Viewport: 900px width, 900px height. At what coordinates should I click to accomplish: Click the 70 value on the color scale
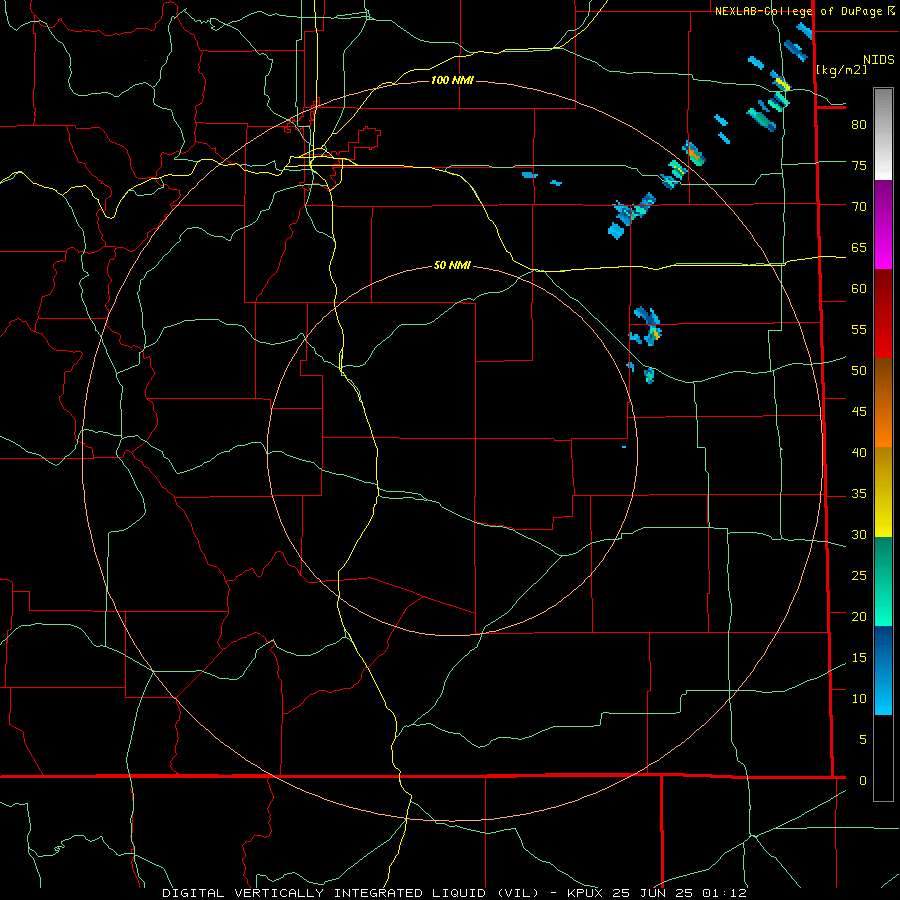pos(859,207)
